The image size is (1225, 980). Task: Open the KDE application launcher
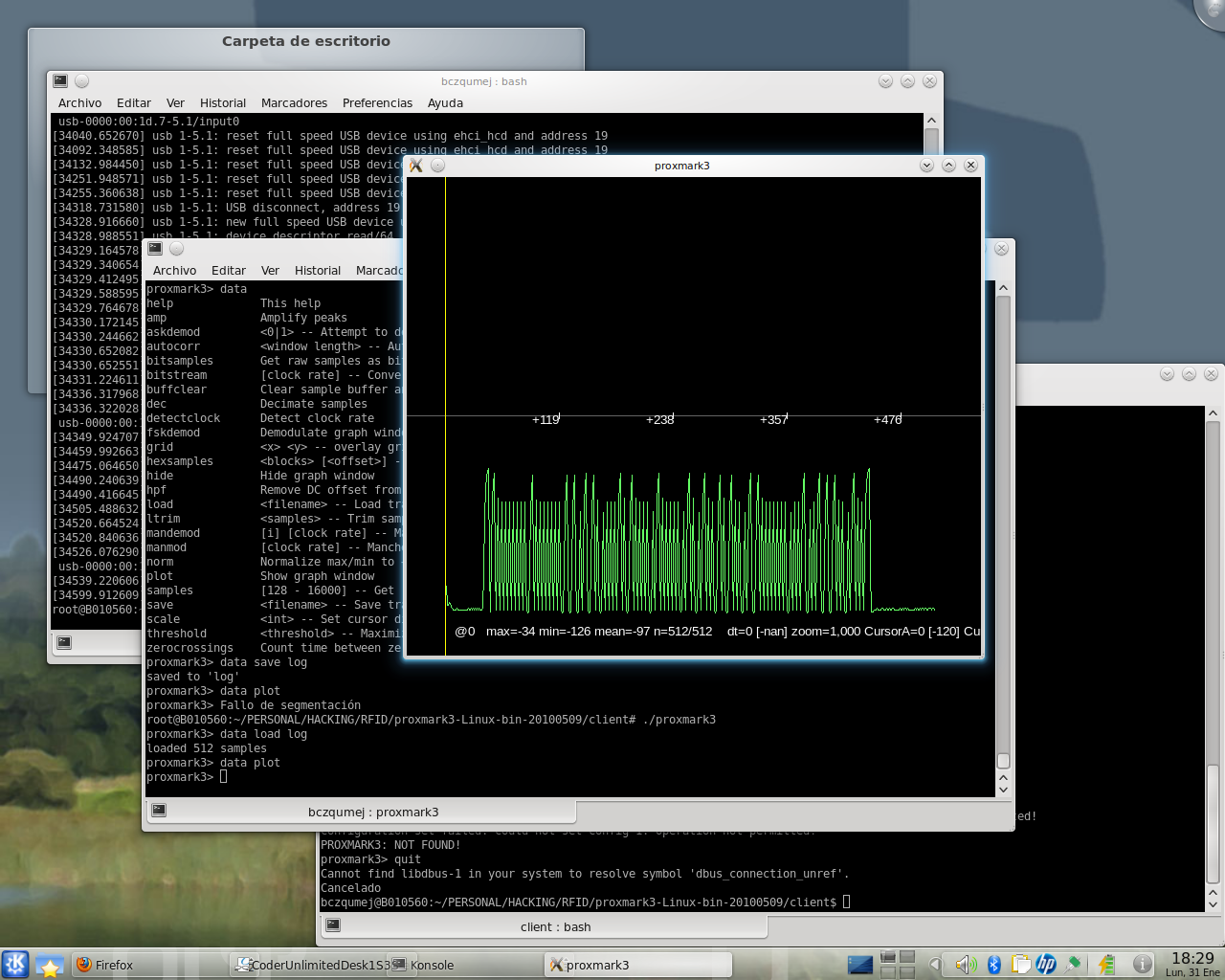point(15,964)
